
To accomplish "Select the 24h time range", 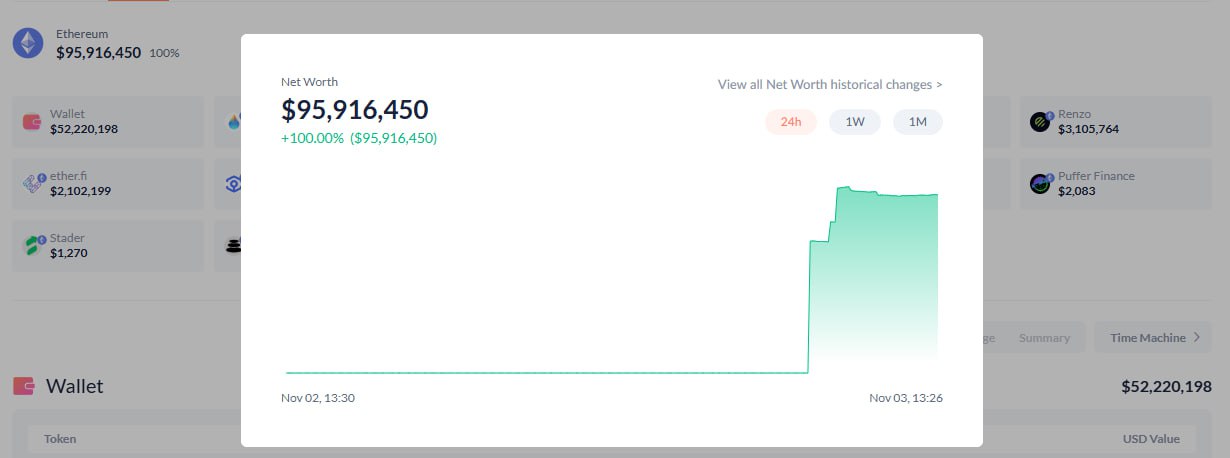I will 791,122.
